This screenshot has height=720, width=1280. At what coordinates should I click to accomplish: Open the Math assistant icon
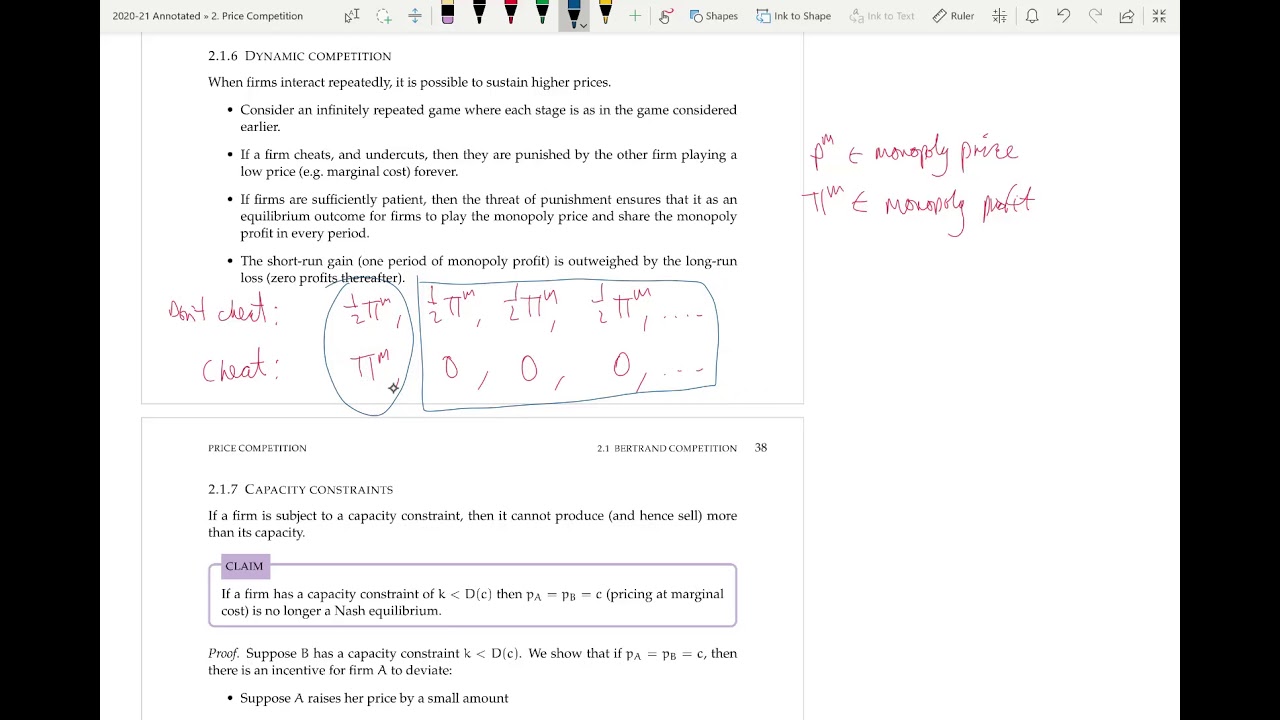[999, 16]
